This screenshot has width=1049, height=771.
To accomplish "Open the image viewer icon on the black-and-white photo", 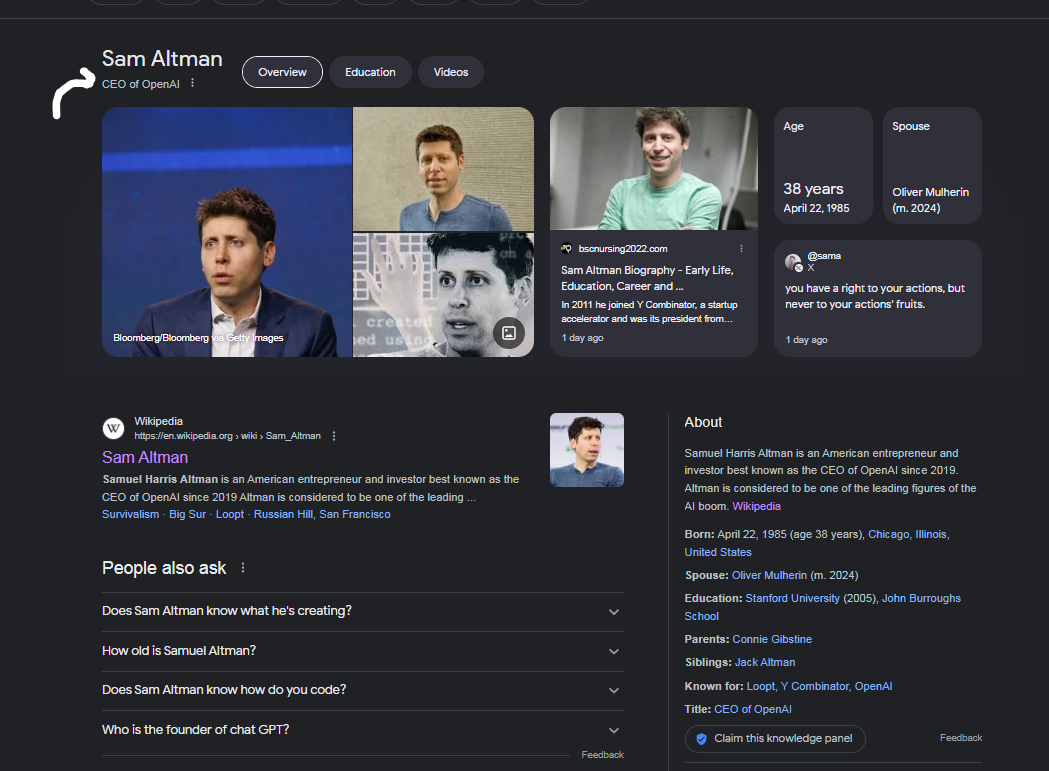I will tap(509, 333).
